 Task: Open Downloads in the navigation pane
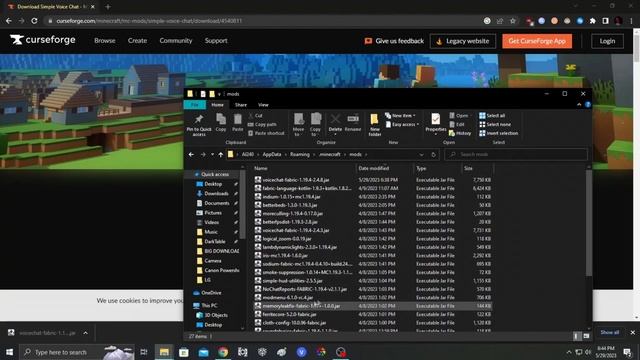(216, 193)
